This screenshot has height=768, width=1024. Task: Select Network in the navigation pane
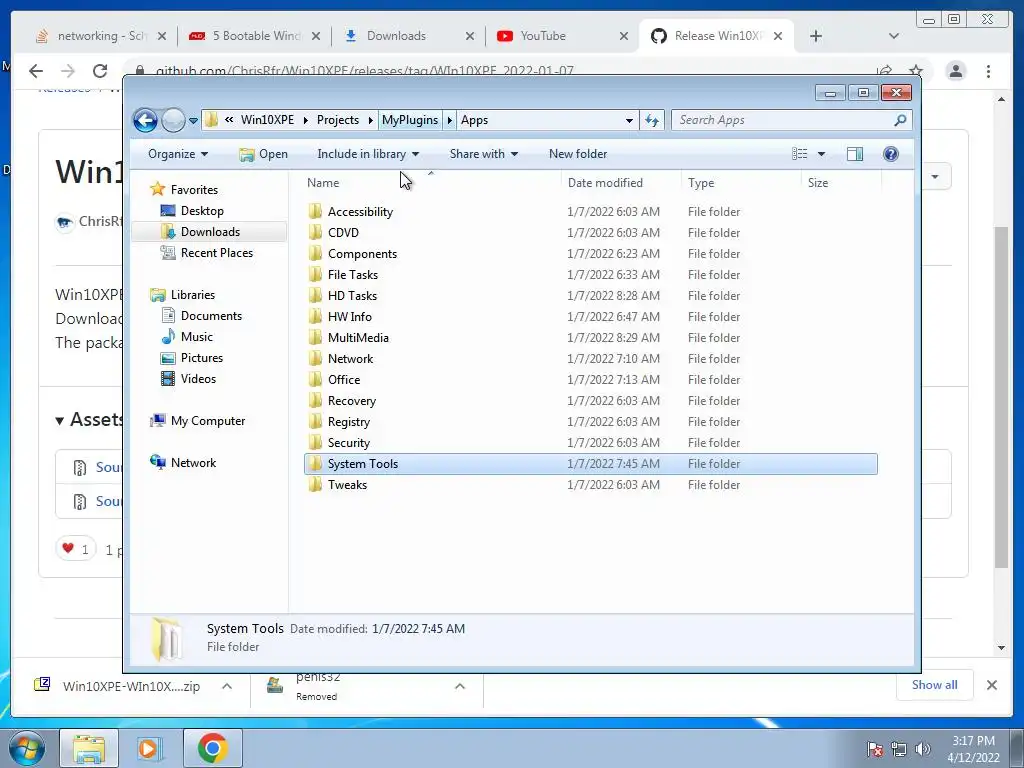pyautogui.click(x=193, y=462)
